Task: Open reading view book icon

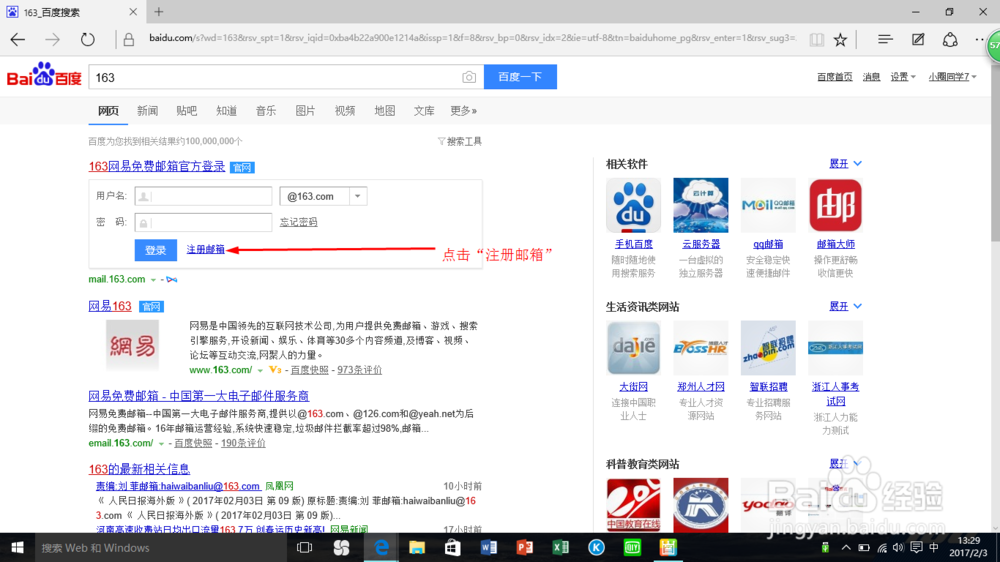Action: (x=816, y=40)
